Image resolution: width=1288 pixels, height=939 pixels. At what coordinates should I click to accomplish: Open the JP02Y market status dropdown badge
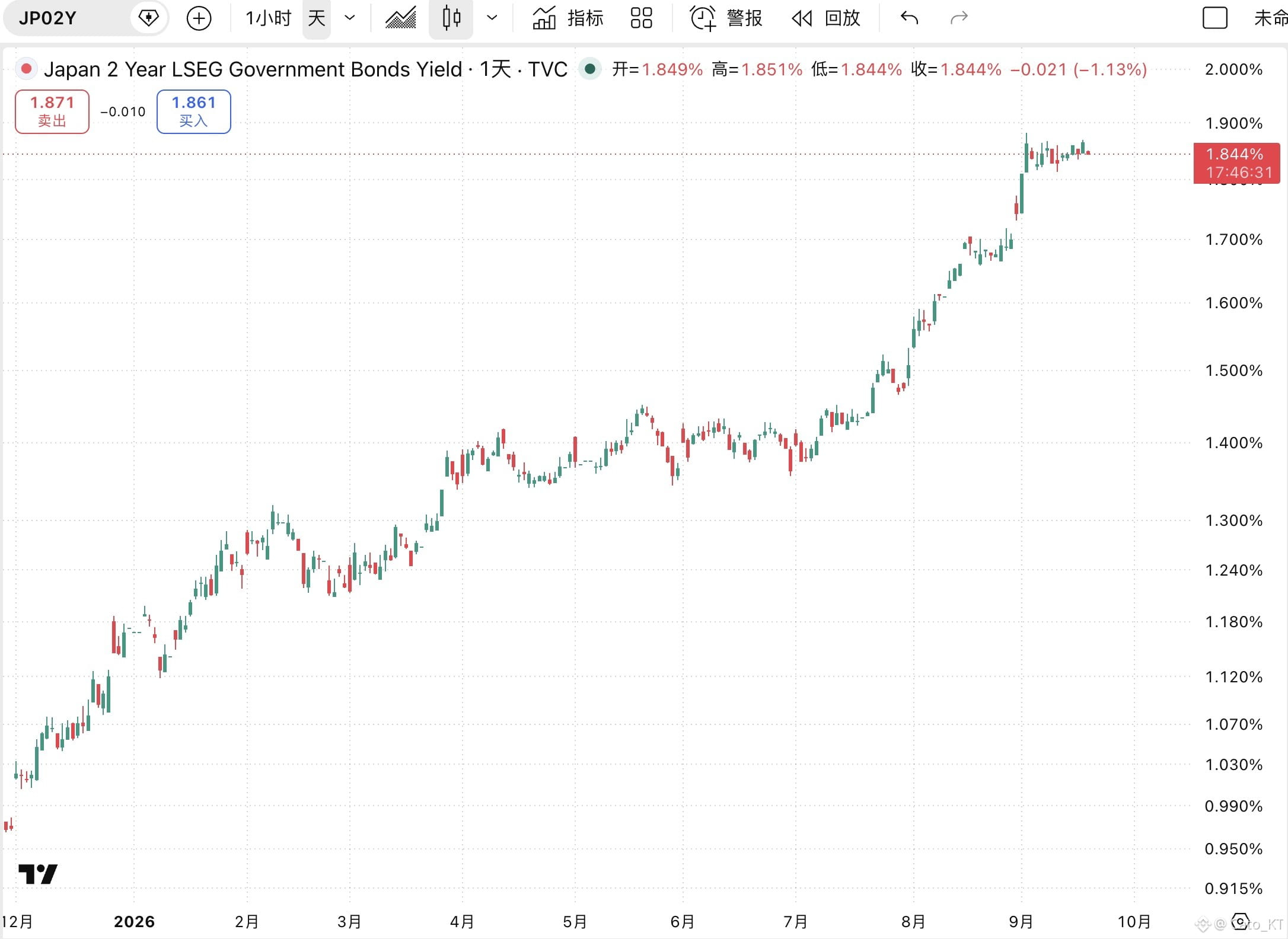tap(148, 18)
